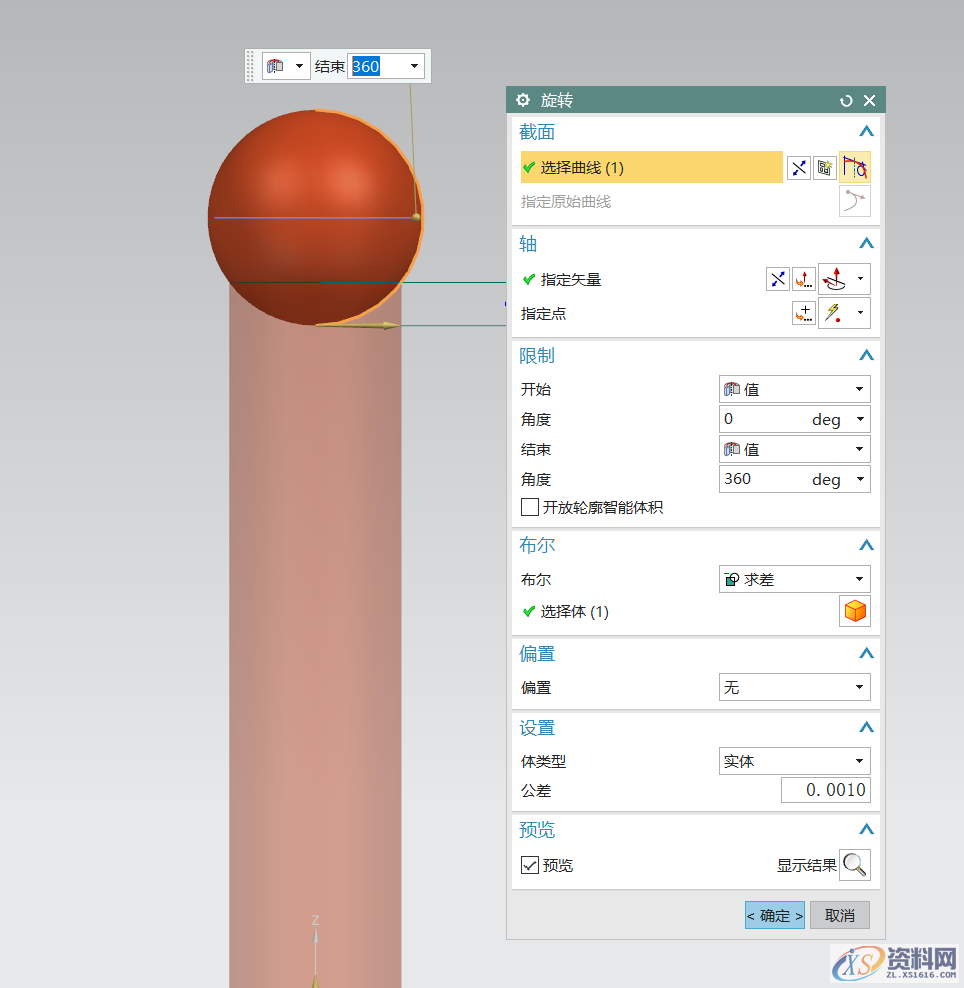The width and height of the screenshot is (964, 988).
Task: Click the 公差 value input field
Action: (x=825, y=791)
